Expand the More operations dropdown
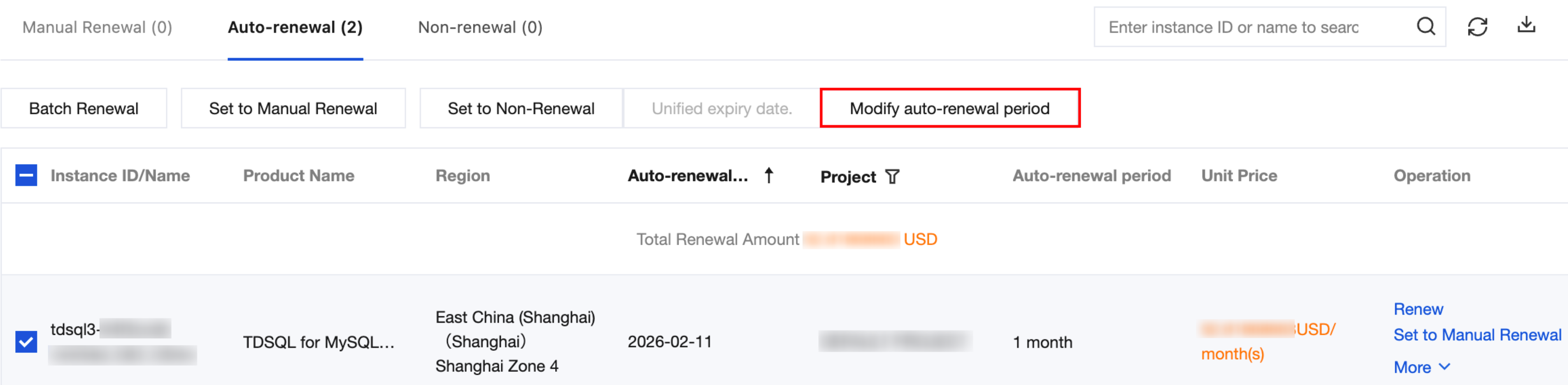This screenshot has width=1568, height=385. [x=1421, y=367]
